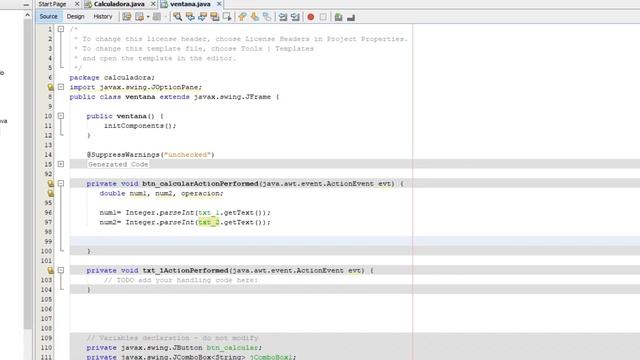Select the ventana.java tab
Viewport: 640px width, 360px height.
190,4
